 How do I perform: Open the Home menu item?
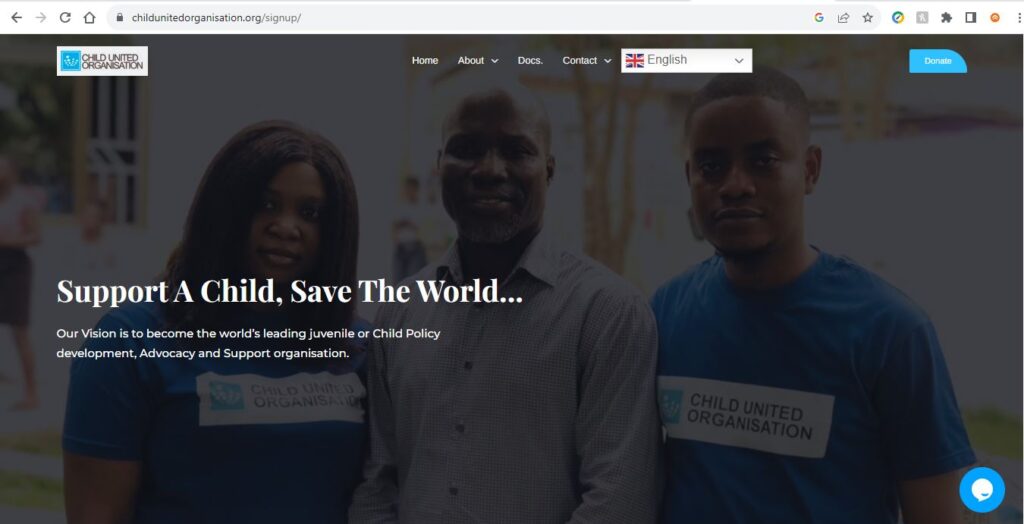tap(424, 60)
